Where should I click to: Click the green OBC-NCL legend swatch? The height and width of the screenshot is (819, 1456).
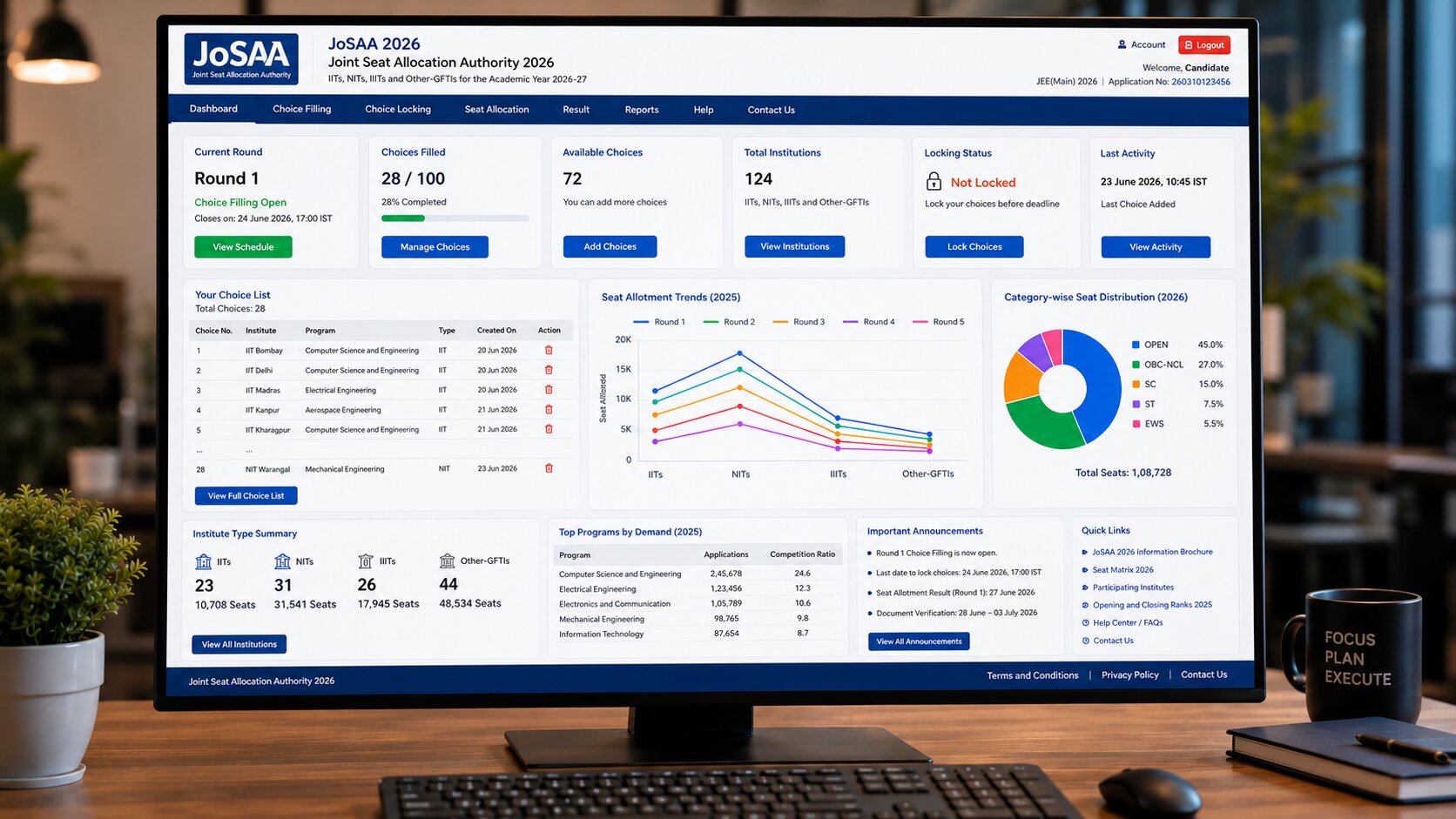tap(1136, 365)
